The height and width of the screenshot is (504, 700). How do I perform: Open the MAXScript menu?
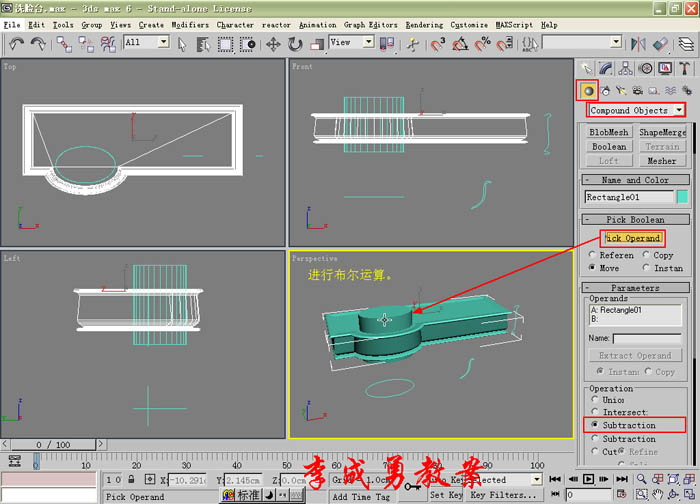(514, 25)
